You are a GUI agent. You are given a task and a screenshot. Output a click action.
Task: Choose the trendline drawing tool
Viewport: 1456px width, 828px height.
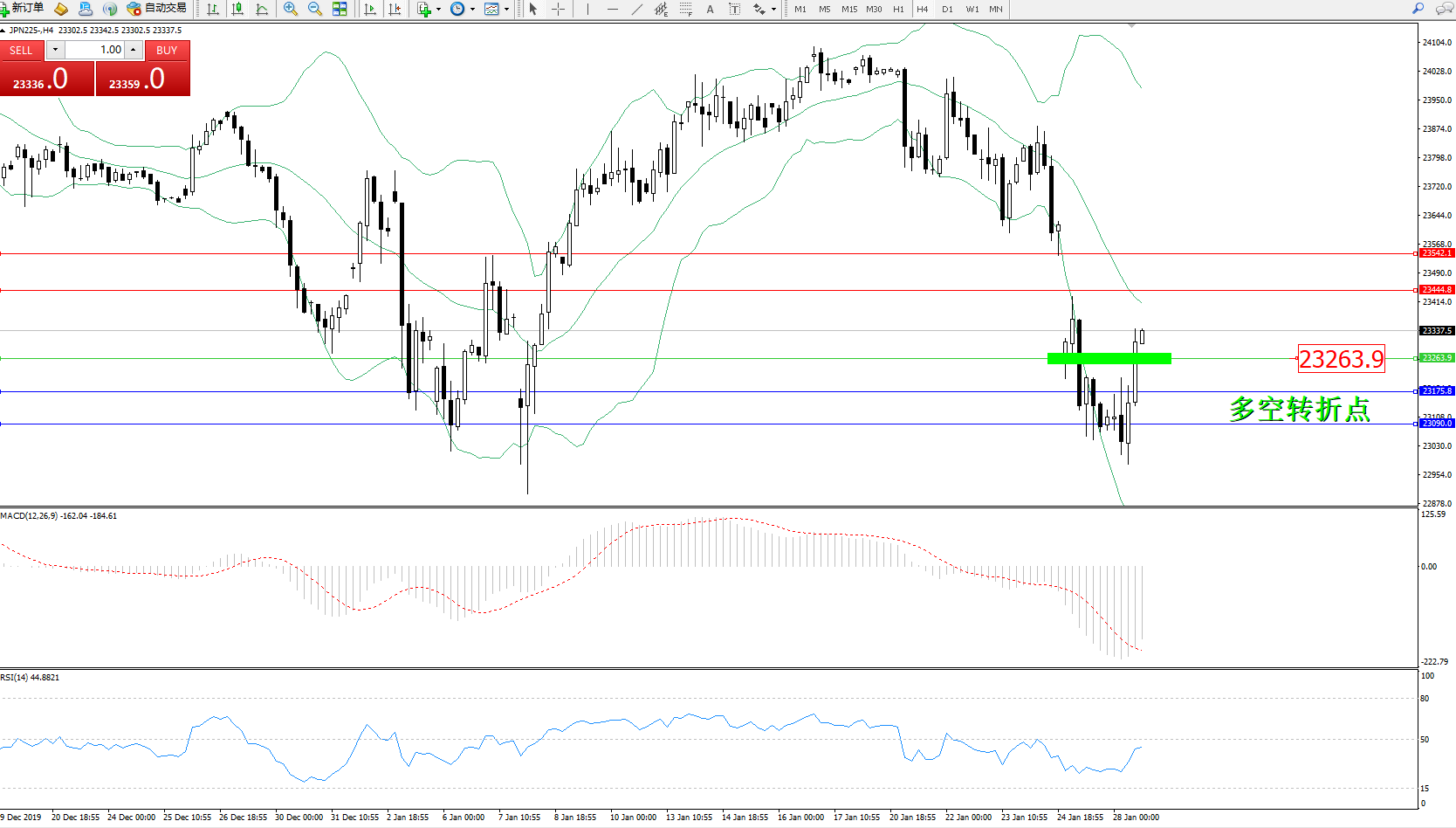[x=636, y=9]
